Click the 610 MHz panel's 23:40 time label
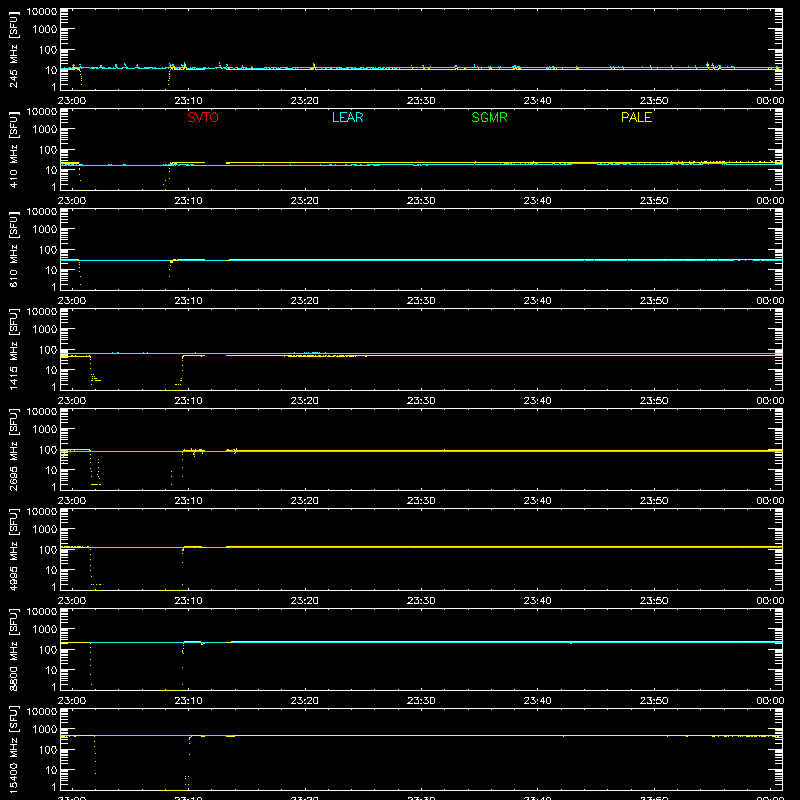 (537, 301)
